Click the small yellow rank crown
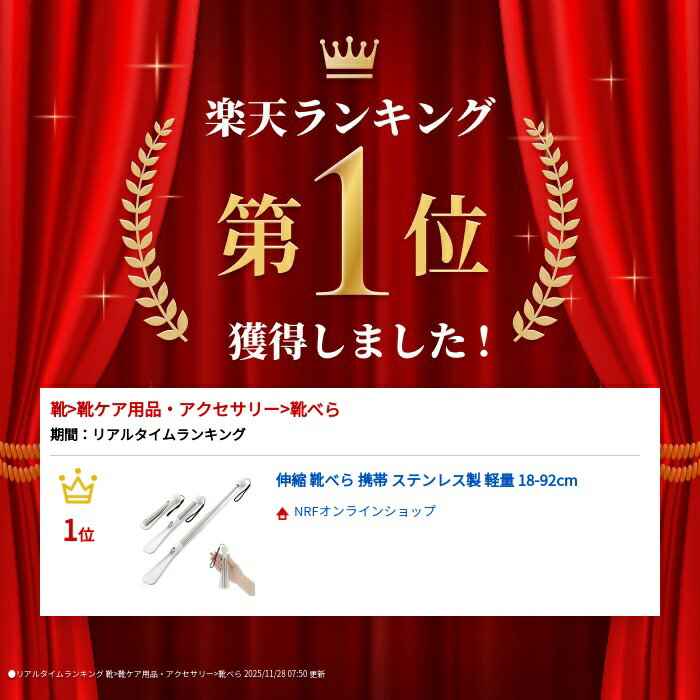700x700 pixels. pos(78,486)
